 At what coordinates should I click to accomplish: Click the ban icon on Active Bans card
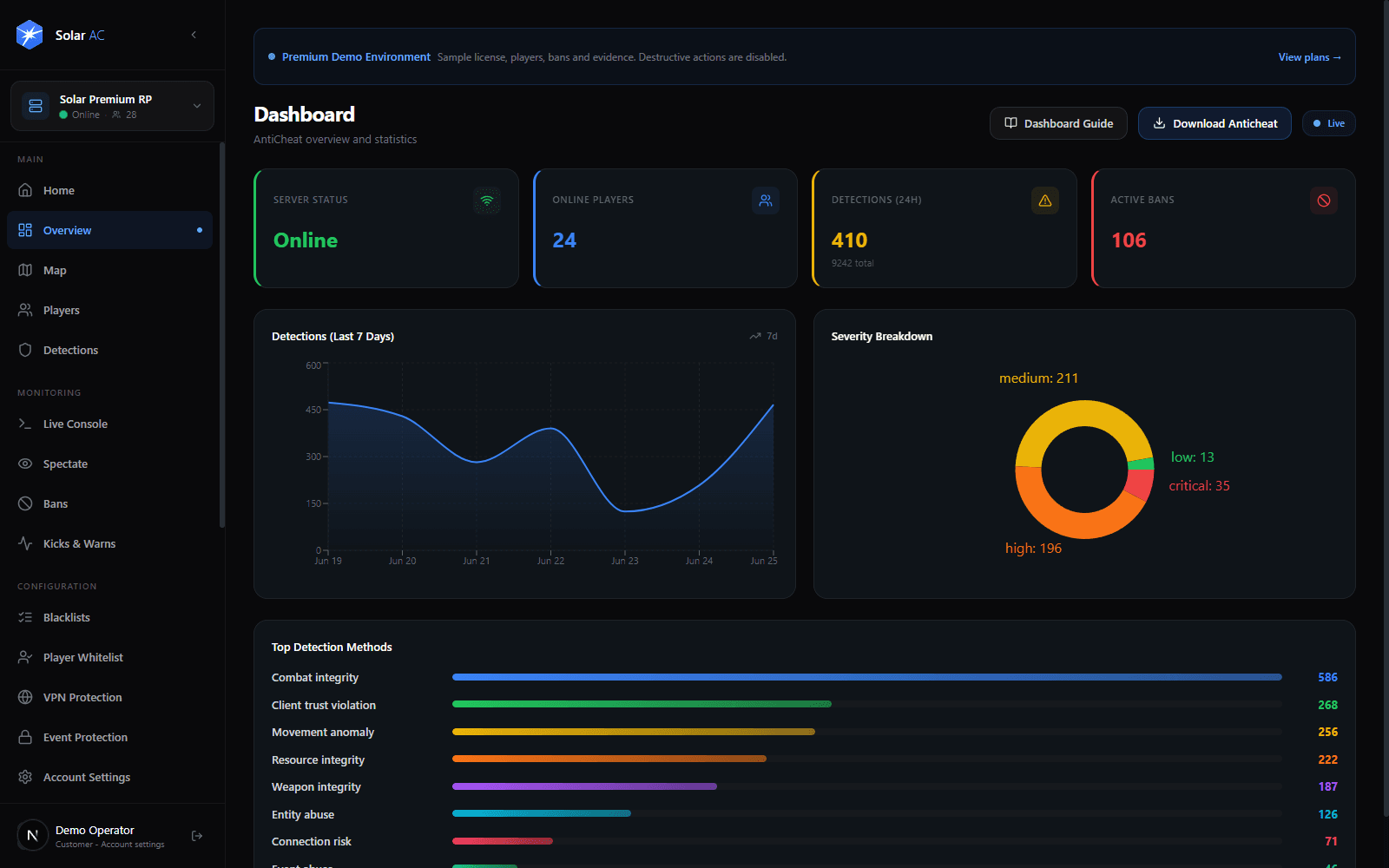coord(1324,201)
